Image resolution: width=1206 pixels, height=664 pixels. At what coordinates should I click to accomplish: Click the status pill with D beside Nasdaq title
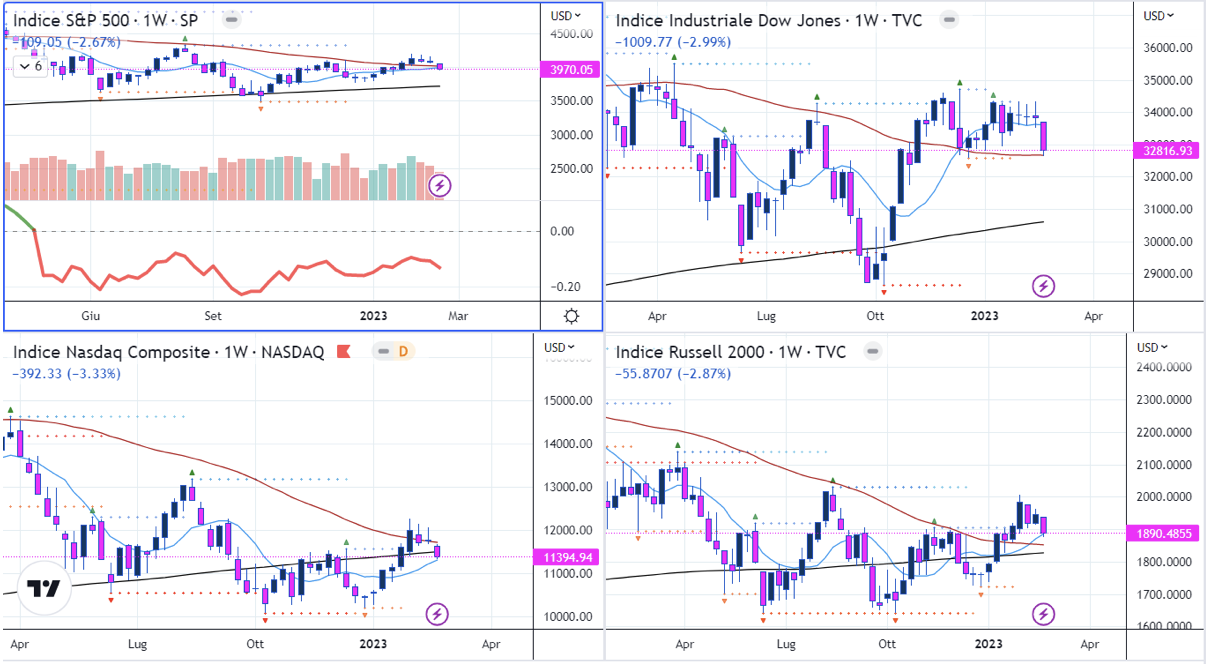392,351
